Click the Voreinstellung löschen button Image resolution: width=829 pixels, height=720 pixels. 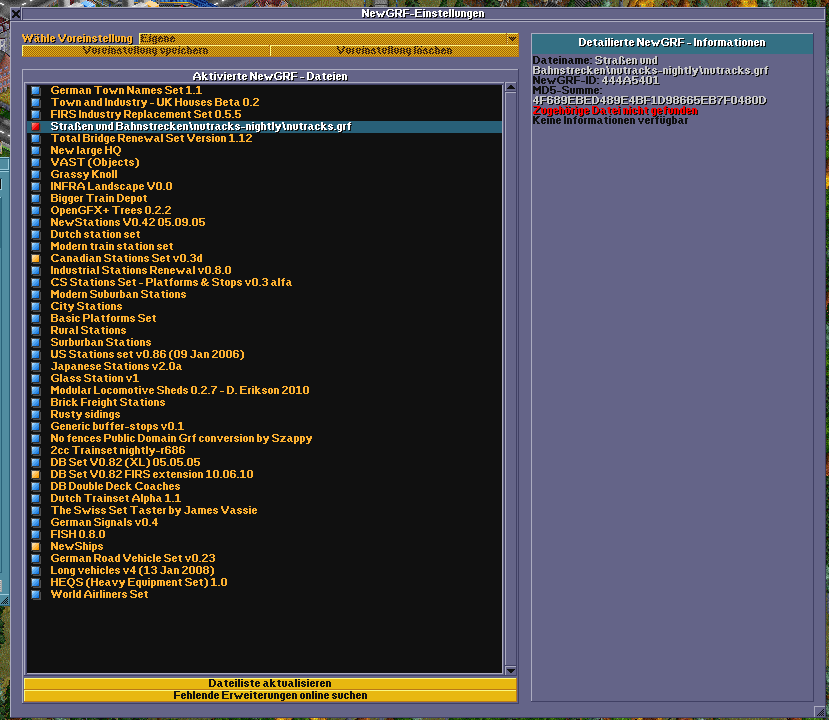[394, 51]
